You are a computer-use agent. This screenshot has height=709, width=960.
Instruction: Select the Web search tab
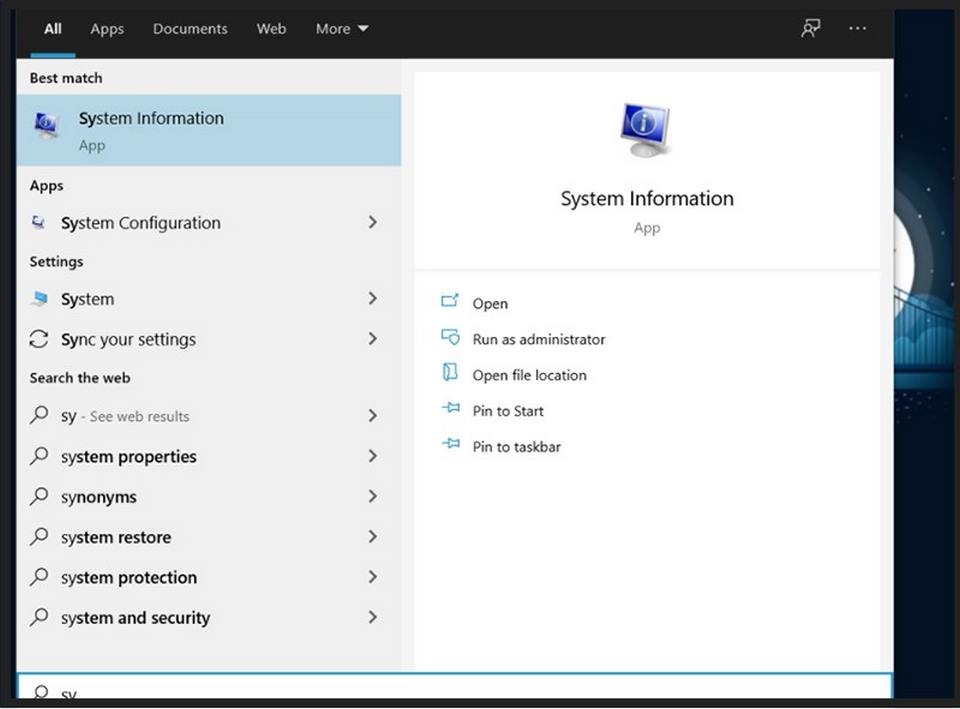tap(271, 29)
